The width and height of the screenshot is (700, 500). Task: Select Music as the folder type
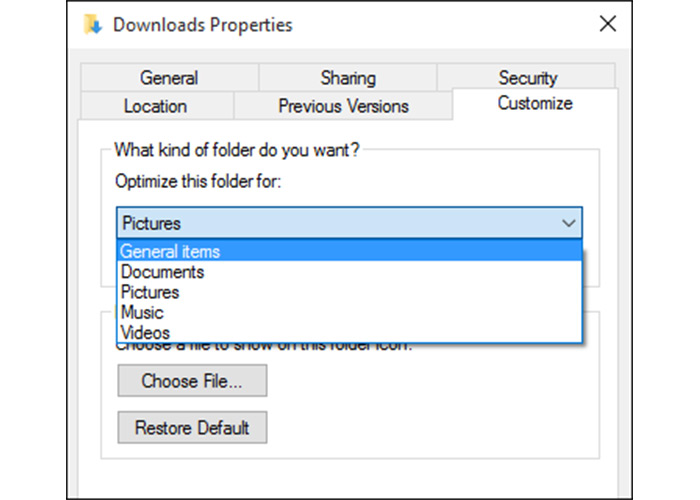(x=142, y=313)
